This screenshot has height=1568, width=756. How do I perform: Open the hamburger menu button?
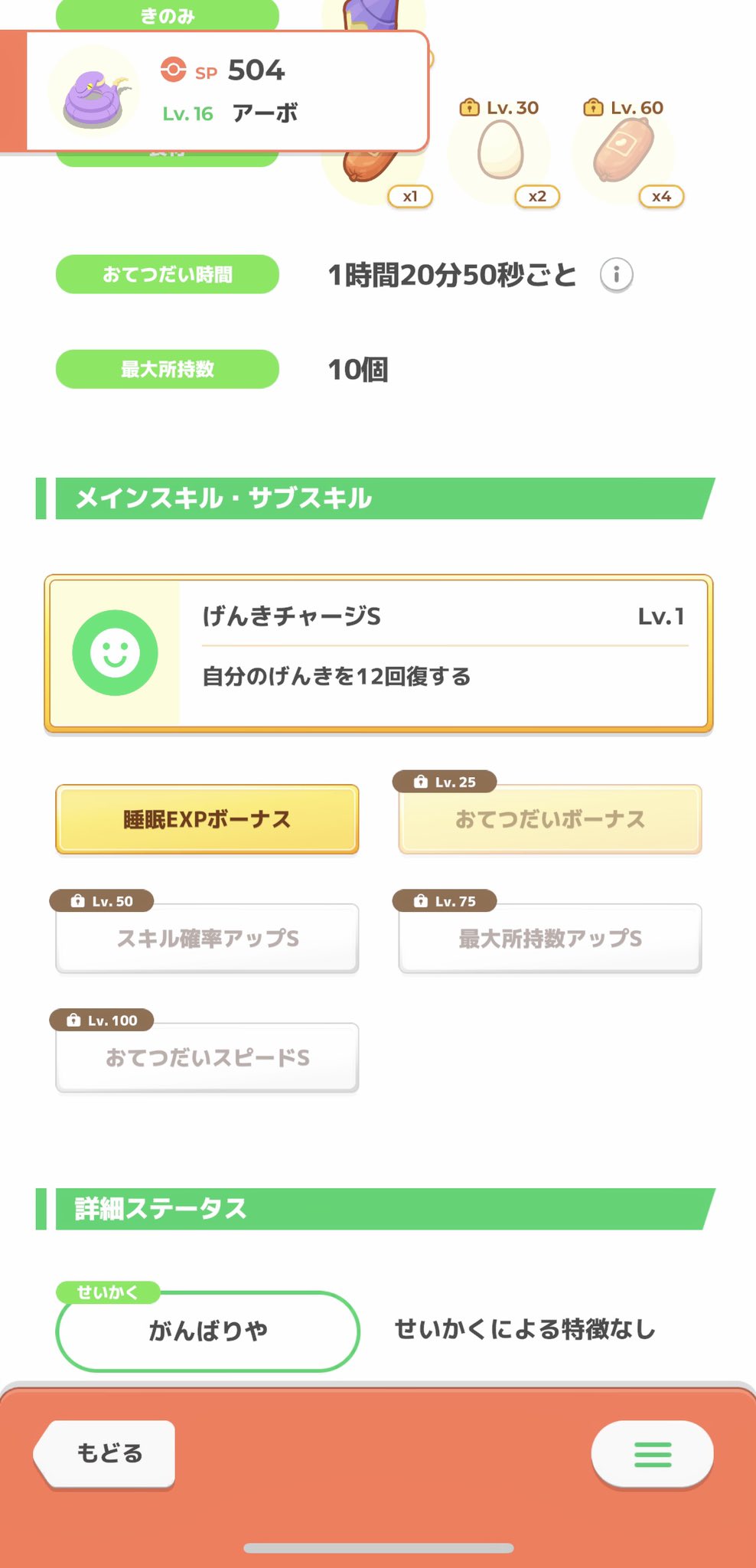coord(652,1454)
